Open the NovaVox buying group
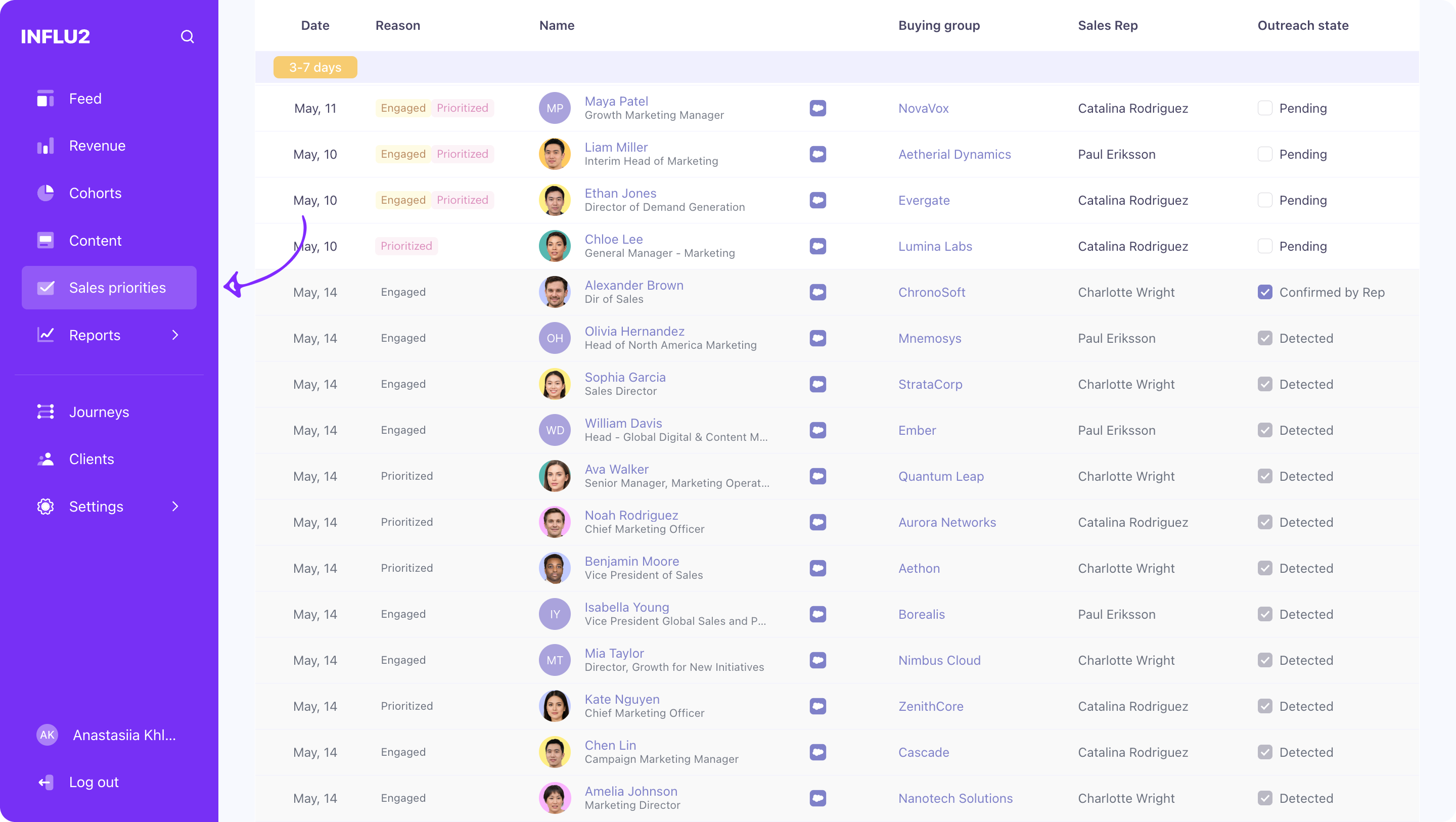The image size is (1456, 822). point(924,108)
